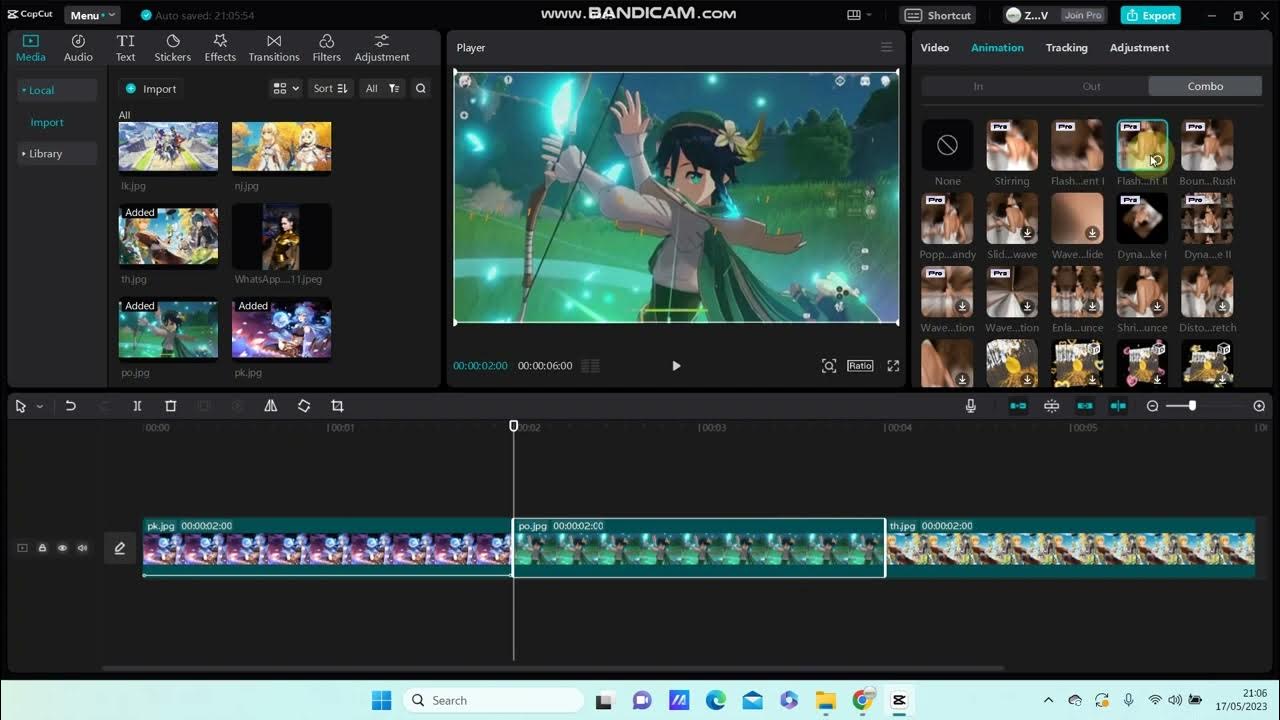Choose the Select pointer tool
1280x720 pixels.
point(21,406)
